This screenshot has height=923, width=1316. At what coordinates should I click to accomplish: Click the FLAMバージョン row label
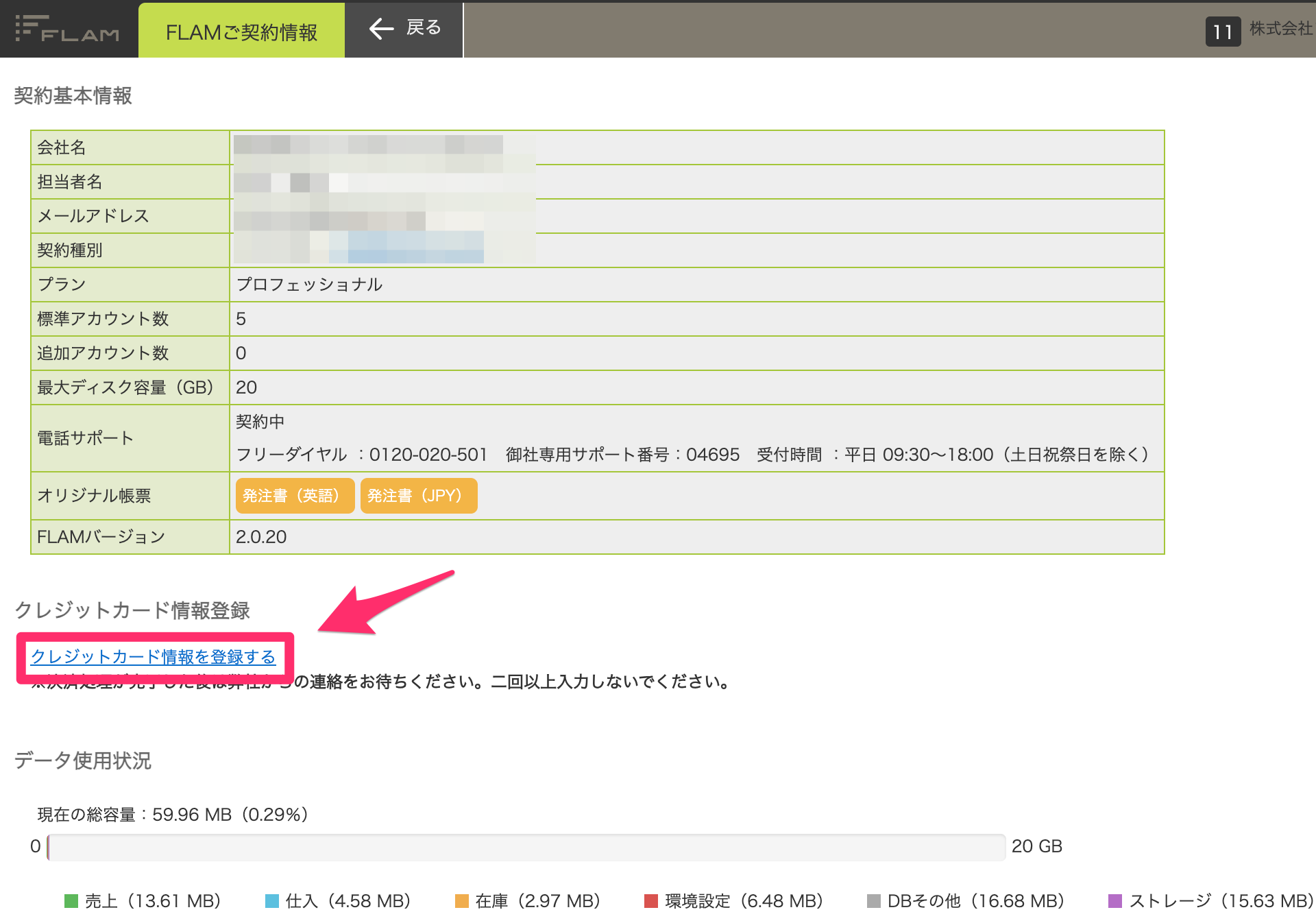101,537
